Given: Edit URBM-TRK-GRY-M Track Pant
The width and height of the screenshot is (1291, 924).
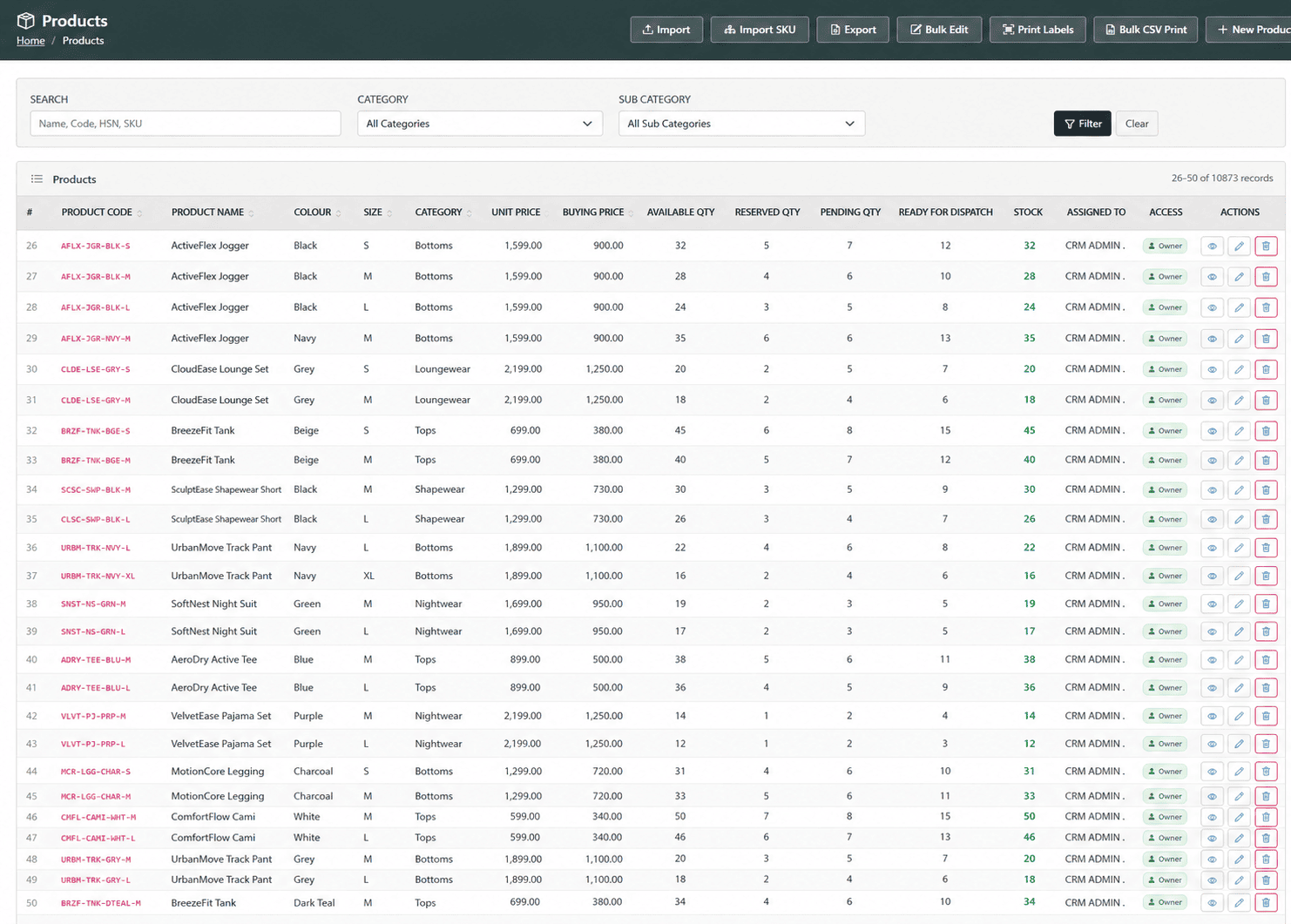Looking at the screenshot, I should coord(1239,859).
